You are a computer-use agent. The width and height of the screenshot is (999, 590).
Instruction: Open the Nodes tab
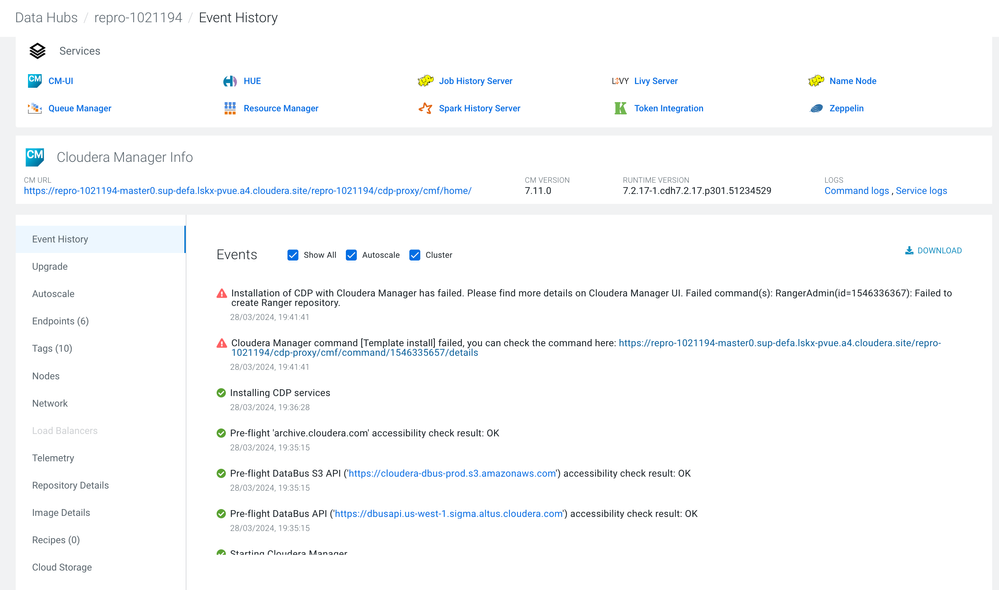(x=101, y=376)
